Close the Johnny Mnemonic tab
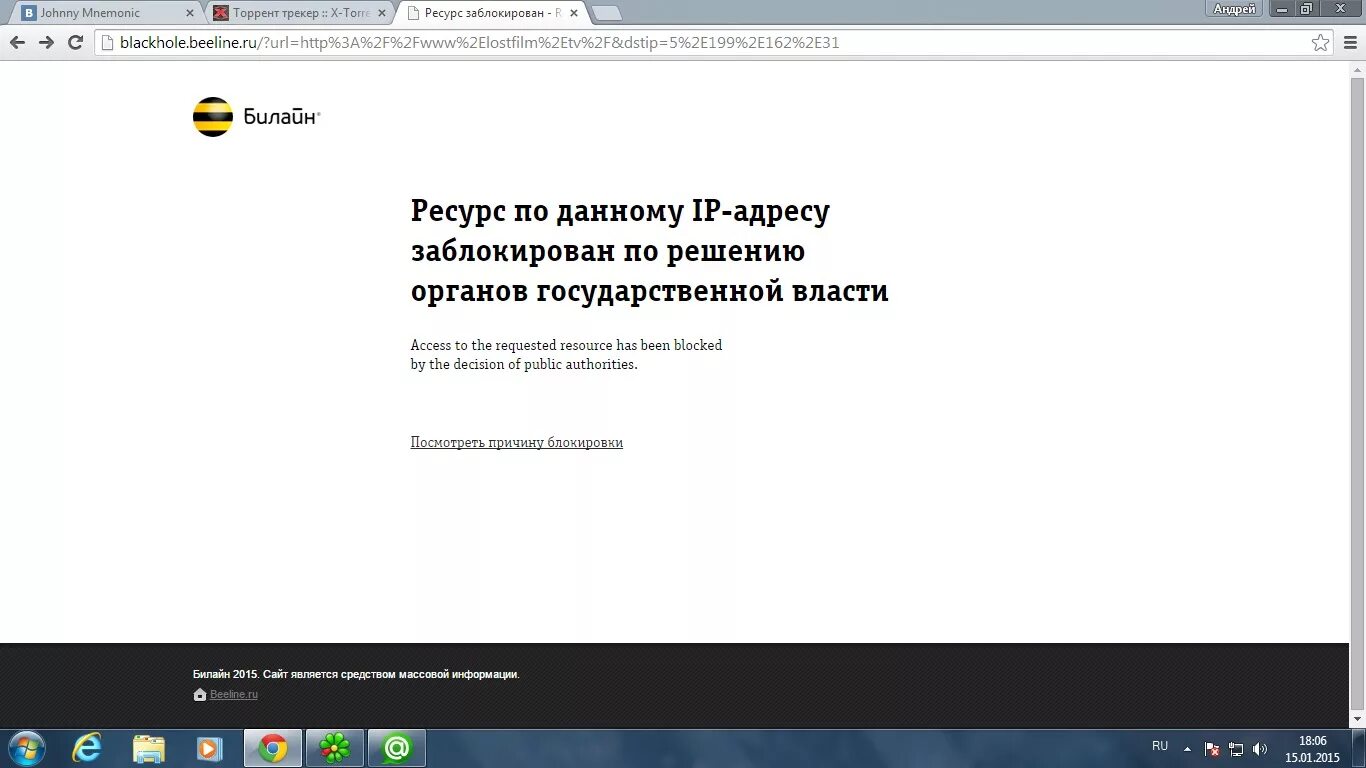The image size is (1366, 768). point(189,13)
